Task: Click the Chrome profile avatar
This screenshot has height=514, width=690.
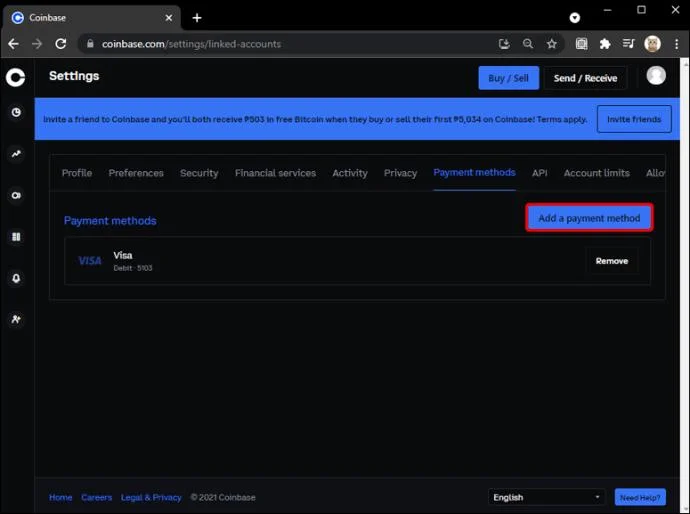Action: click(x=652, y=44)
